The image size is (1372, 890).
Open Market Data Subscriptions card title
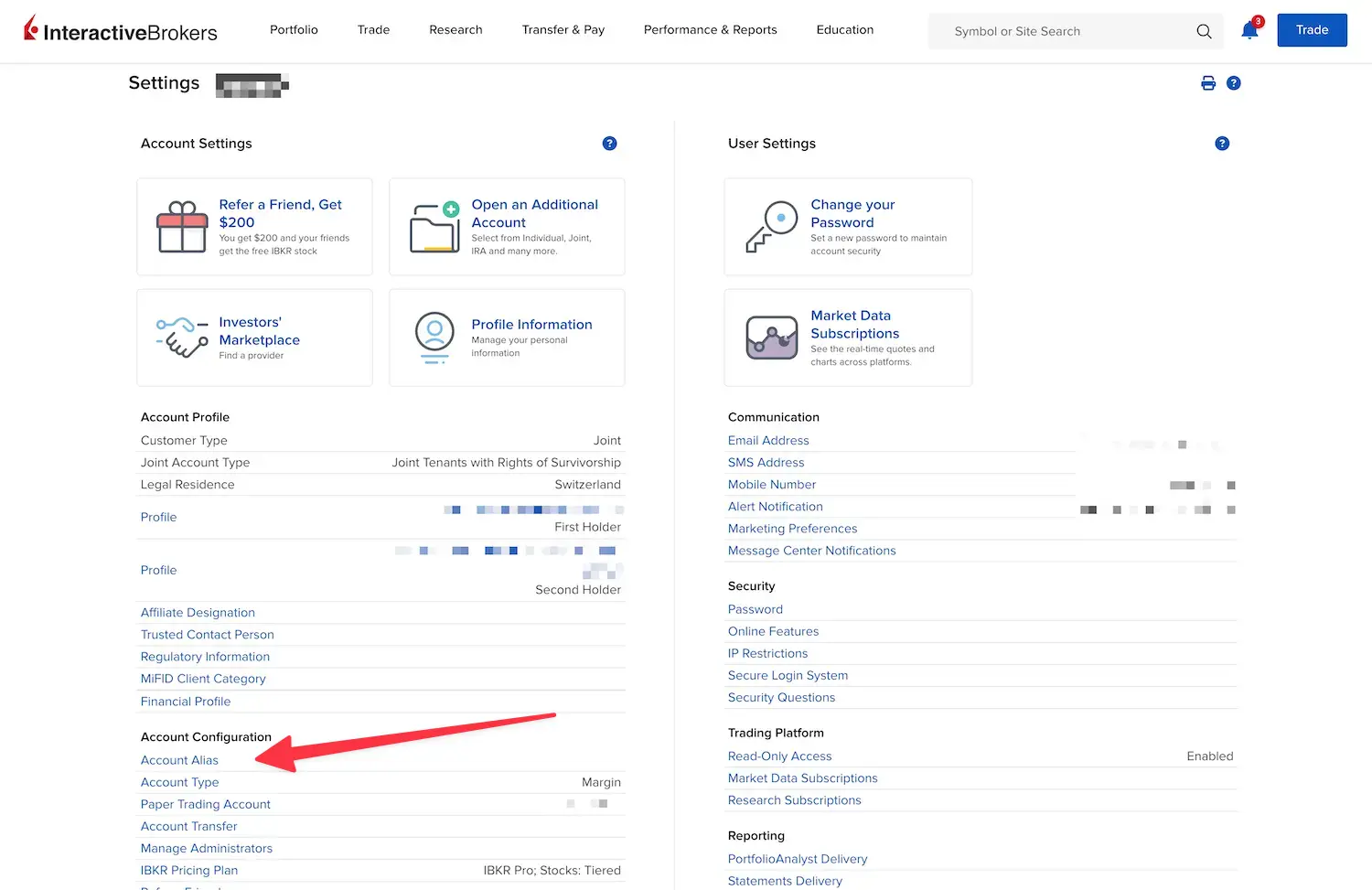pos(854,325)
